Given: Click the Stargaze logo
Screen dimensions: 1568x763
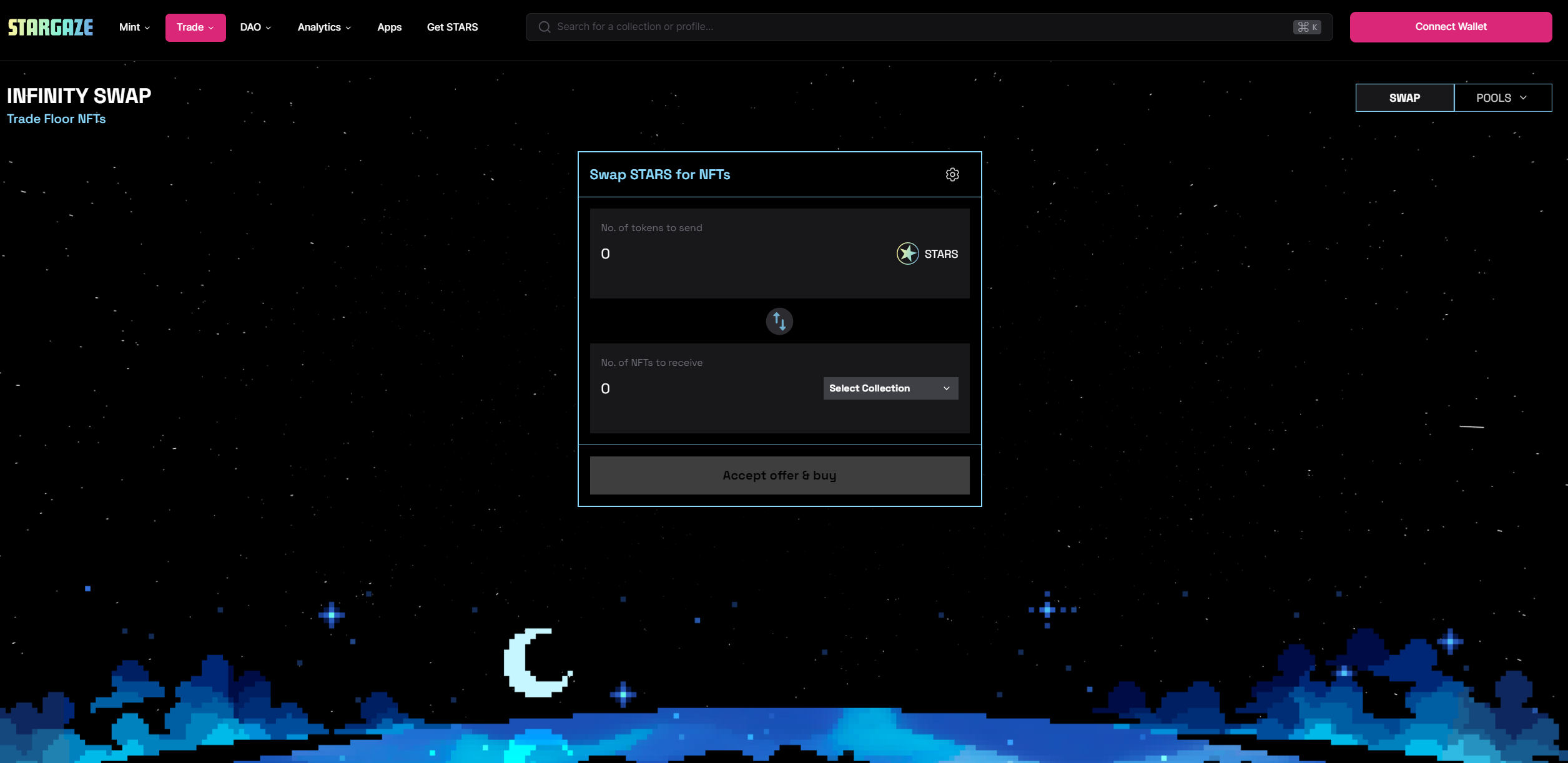Looking at the screenshot, I should (x=51, y=27).
